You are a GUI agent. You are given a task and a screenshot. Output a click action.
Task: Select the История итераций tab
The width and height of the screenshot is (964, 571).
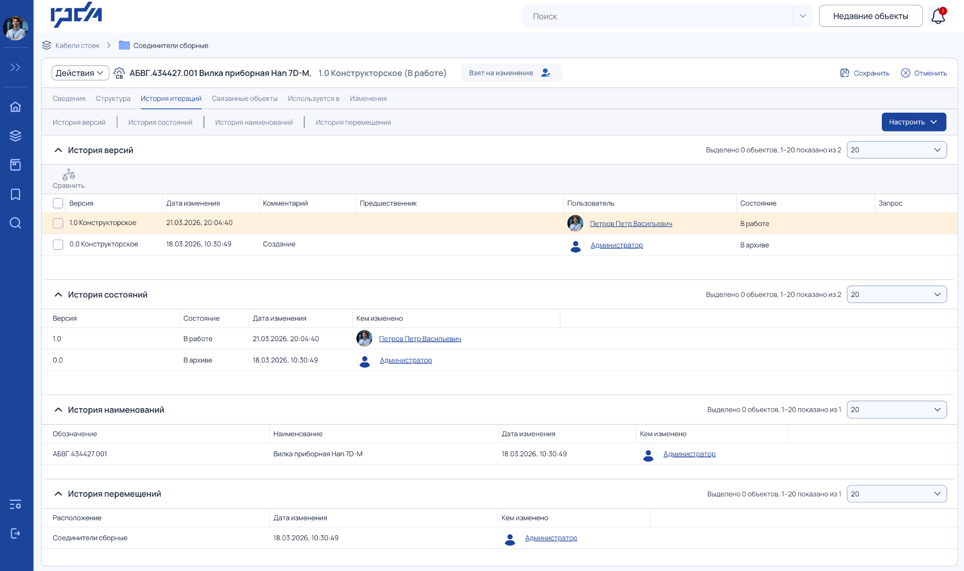pos(171,98)
